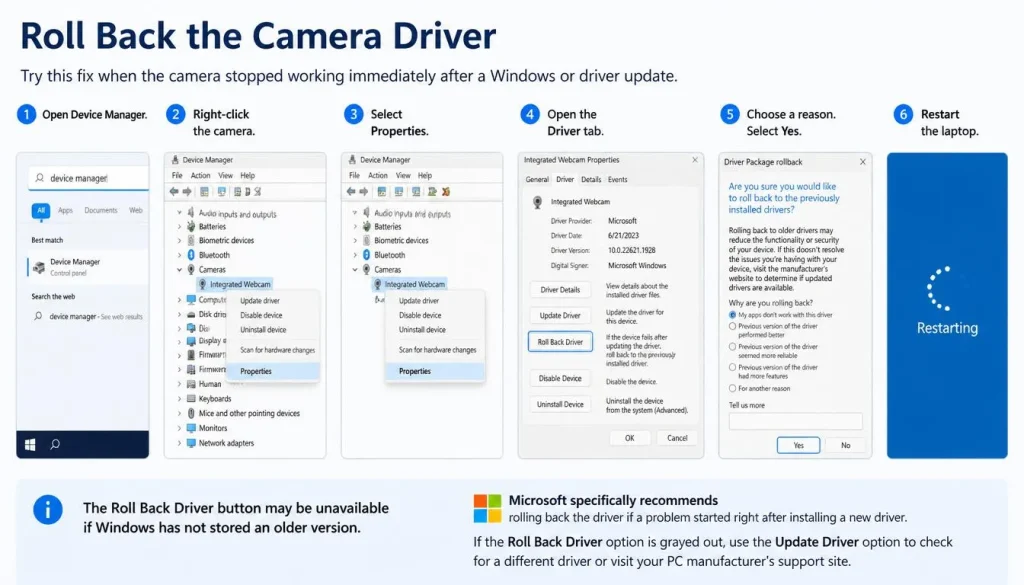Image resolution: width=1024 pixels, height=585 pixels.
Task: Select Cameras icon in Right-click the camera panel
Action: pyautogui.click(x=191, y=269)
